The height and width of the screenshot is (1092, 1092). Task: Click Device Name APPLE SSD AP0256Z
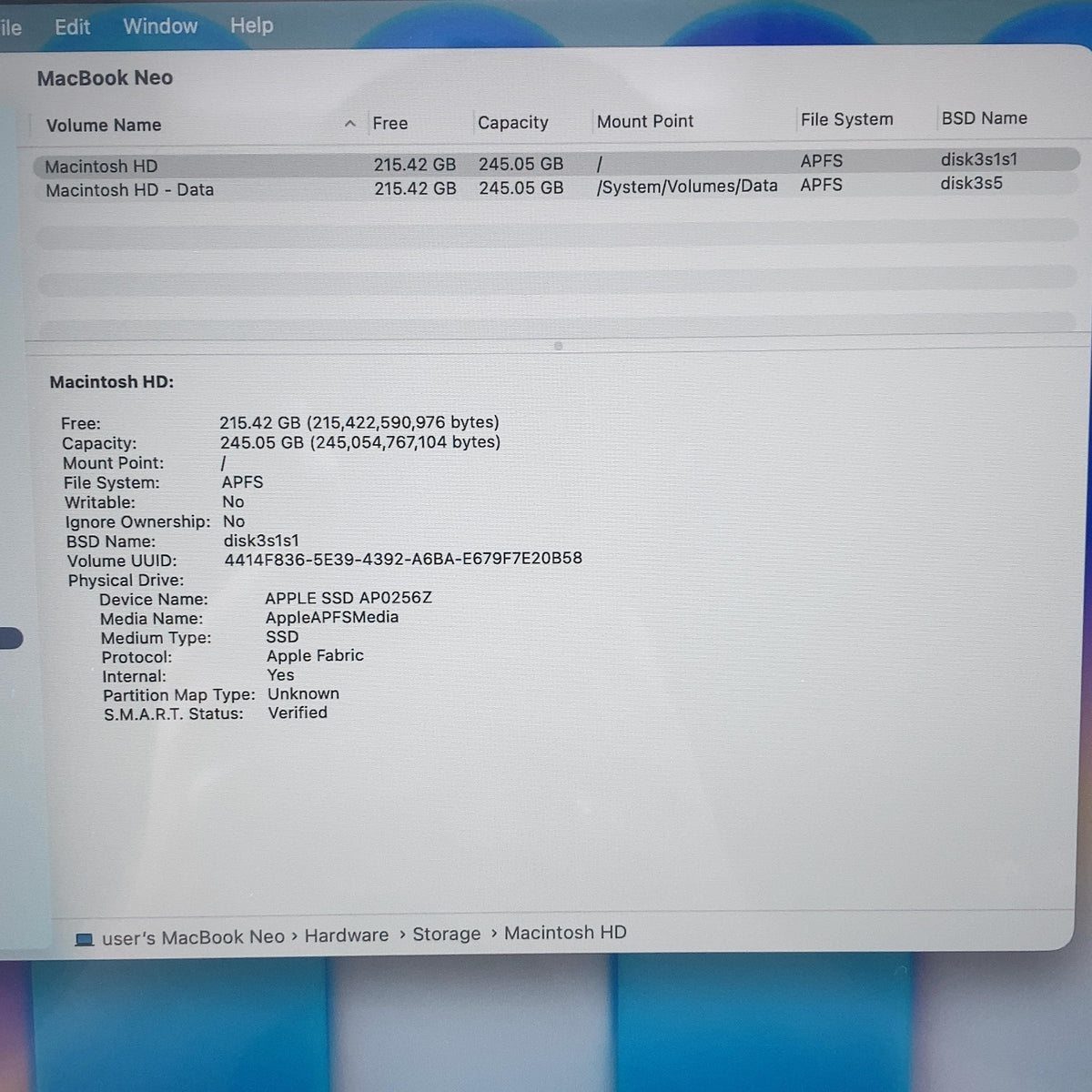tap(349, 598)
